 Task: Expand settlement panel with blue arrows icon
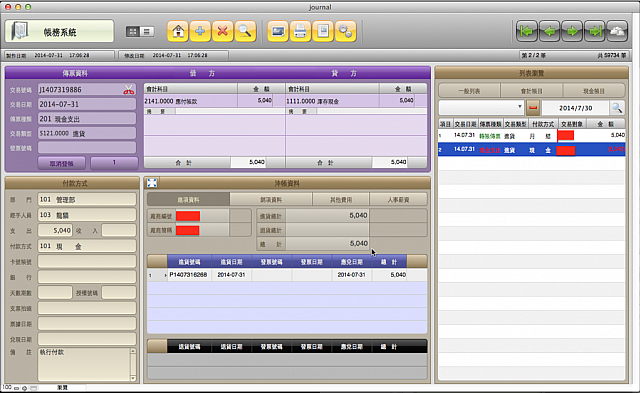pyautogui.click(x=152, y=183)
